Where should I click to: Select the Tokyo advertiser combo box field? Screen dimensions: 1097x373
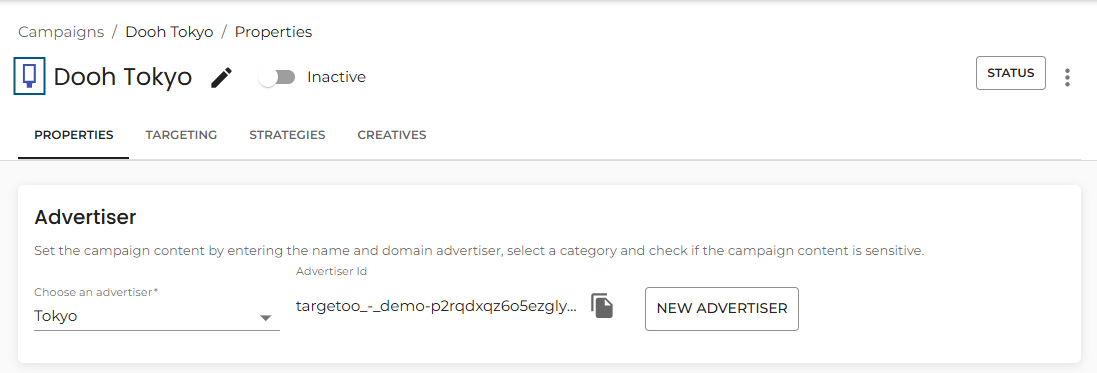157,316
